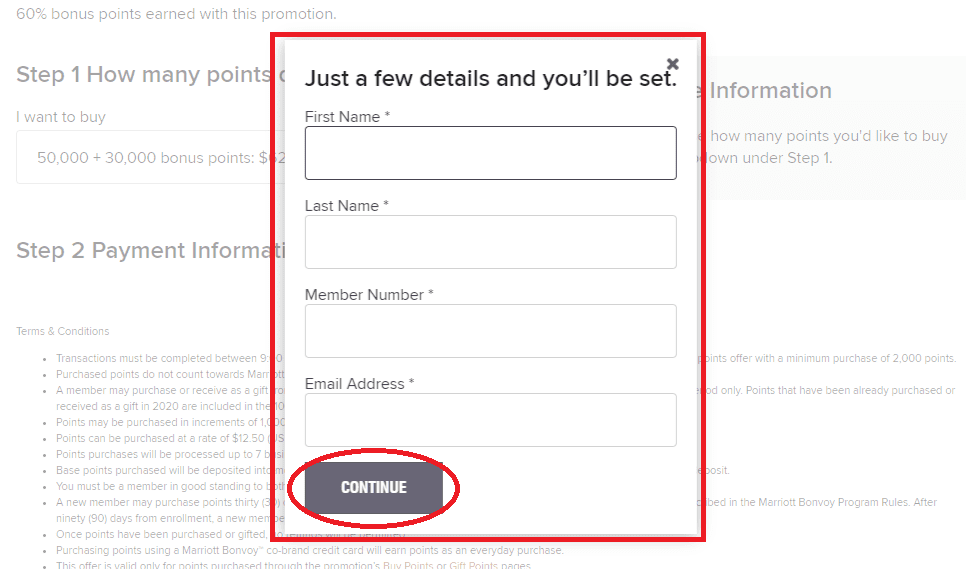Click the 'Just a few details' dialog heading
This screenshot has height=569, width=966.
pos(490,79)
